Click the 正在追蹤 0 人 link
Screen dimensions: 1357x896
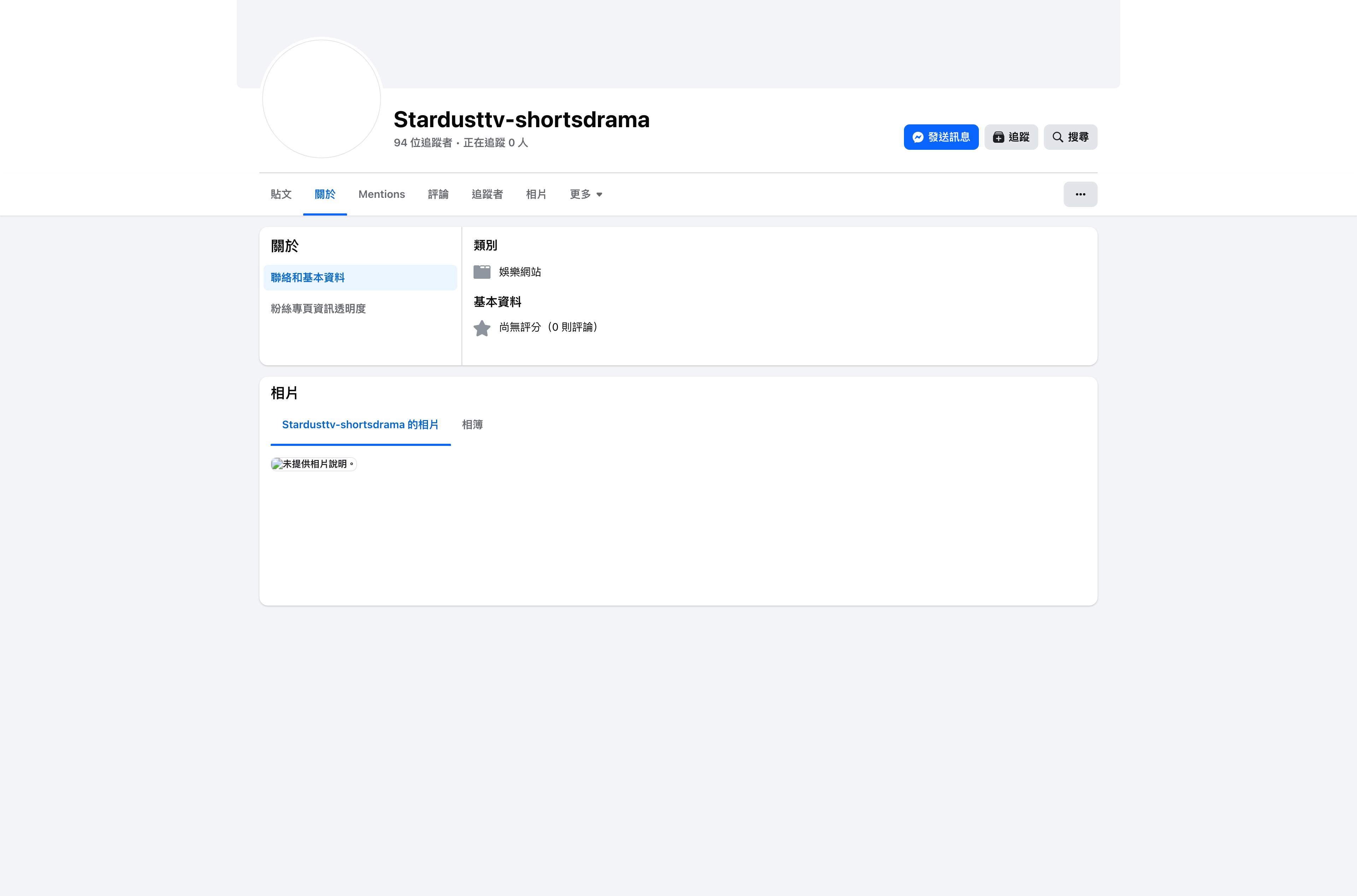(x=495, y=143)
